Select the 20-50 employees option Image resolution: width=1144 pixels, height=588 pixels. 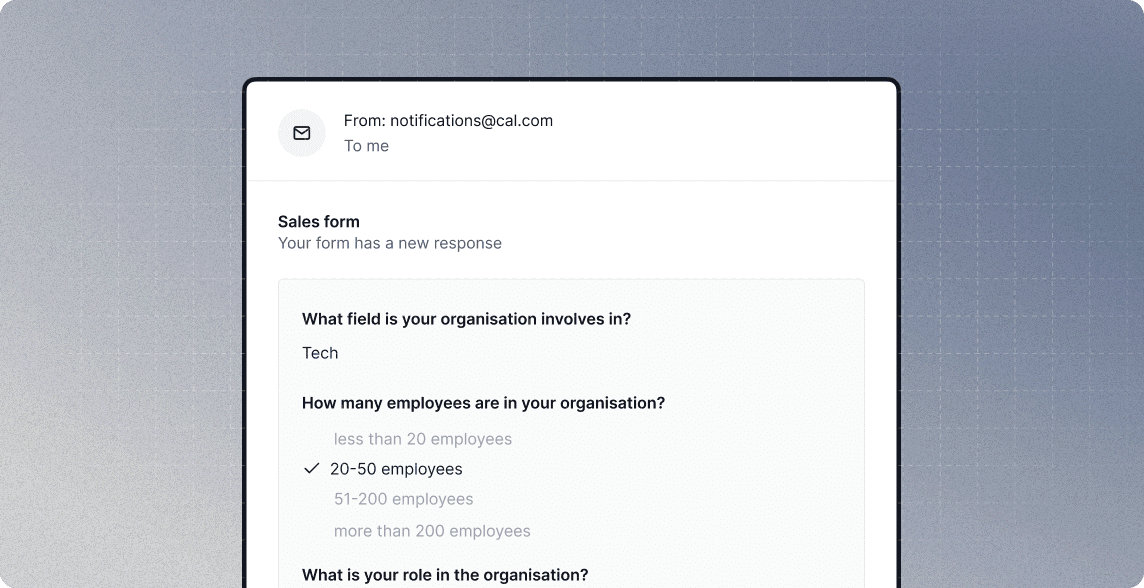[x=396, y=469]
